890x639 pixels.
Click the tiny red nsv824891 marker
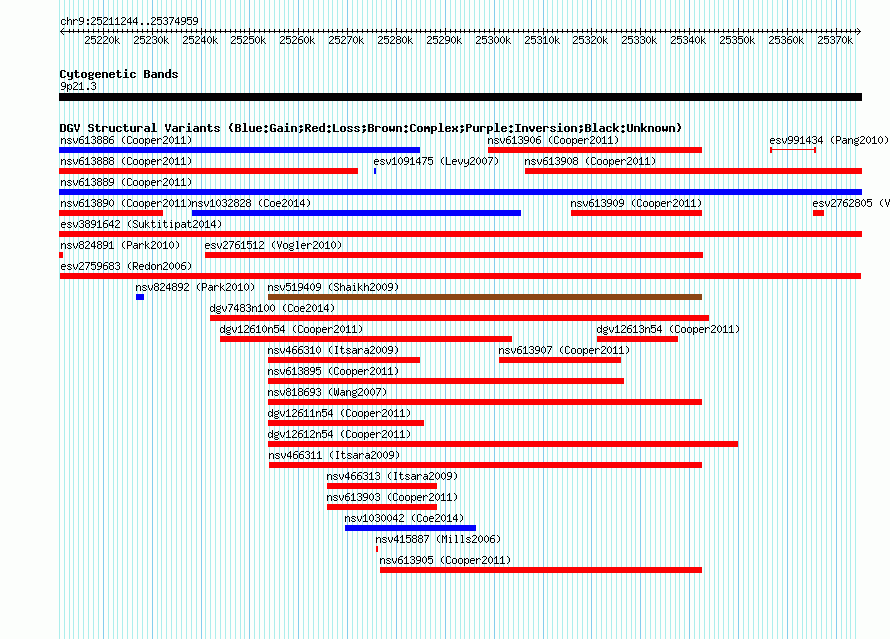click(61, 255)
